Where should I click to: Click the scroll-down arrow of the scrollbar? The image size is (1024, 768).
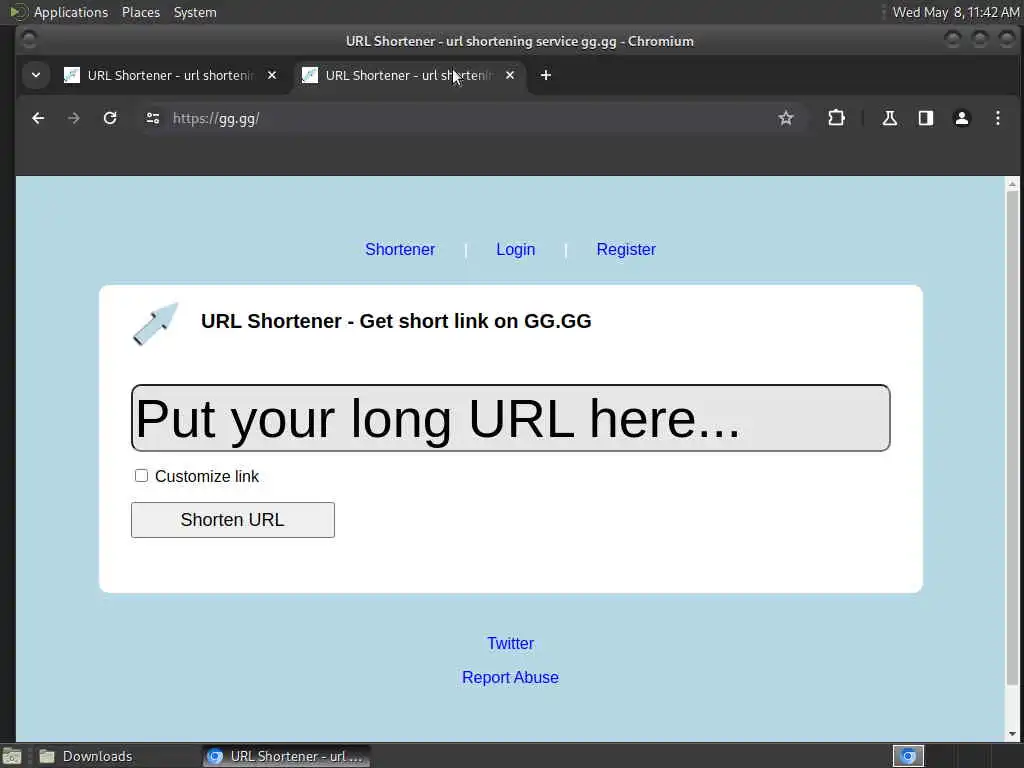pos(1012,733)
